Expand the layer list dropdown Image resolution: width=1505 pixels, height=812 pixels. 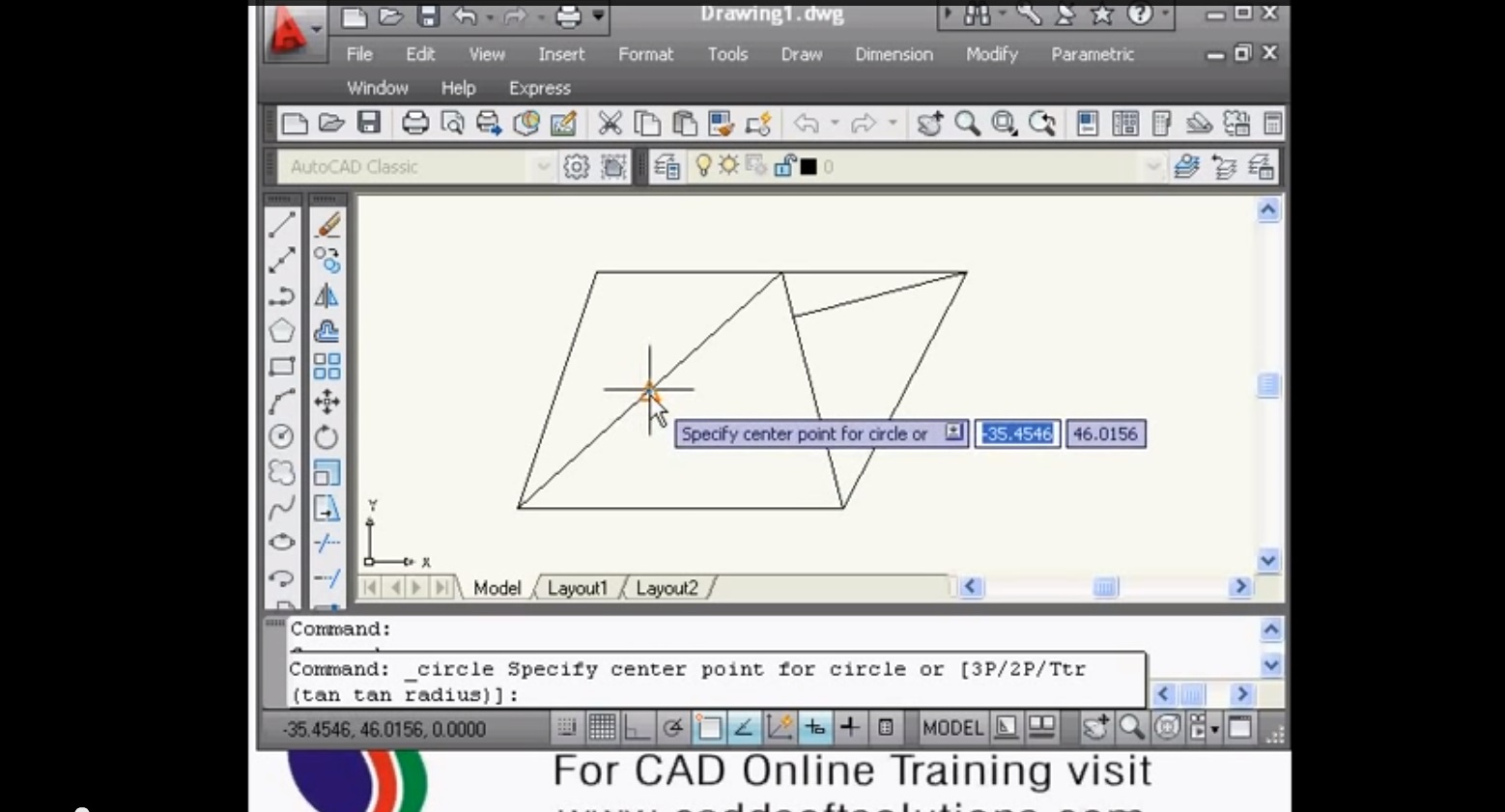1151,167
